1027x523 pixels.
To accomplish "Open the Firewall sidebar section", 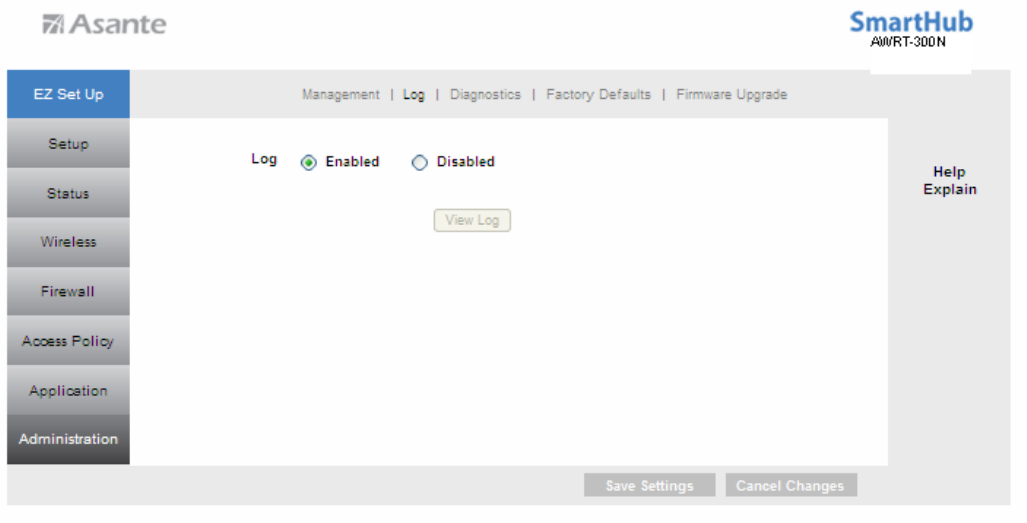I will (x=68, y=291).
